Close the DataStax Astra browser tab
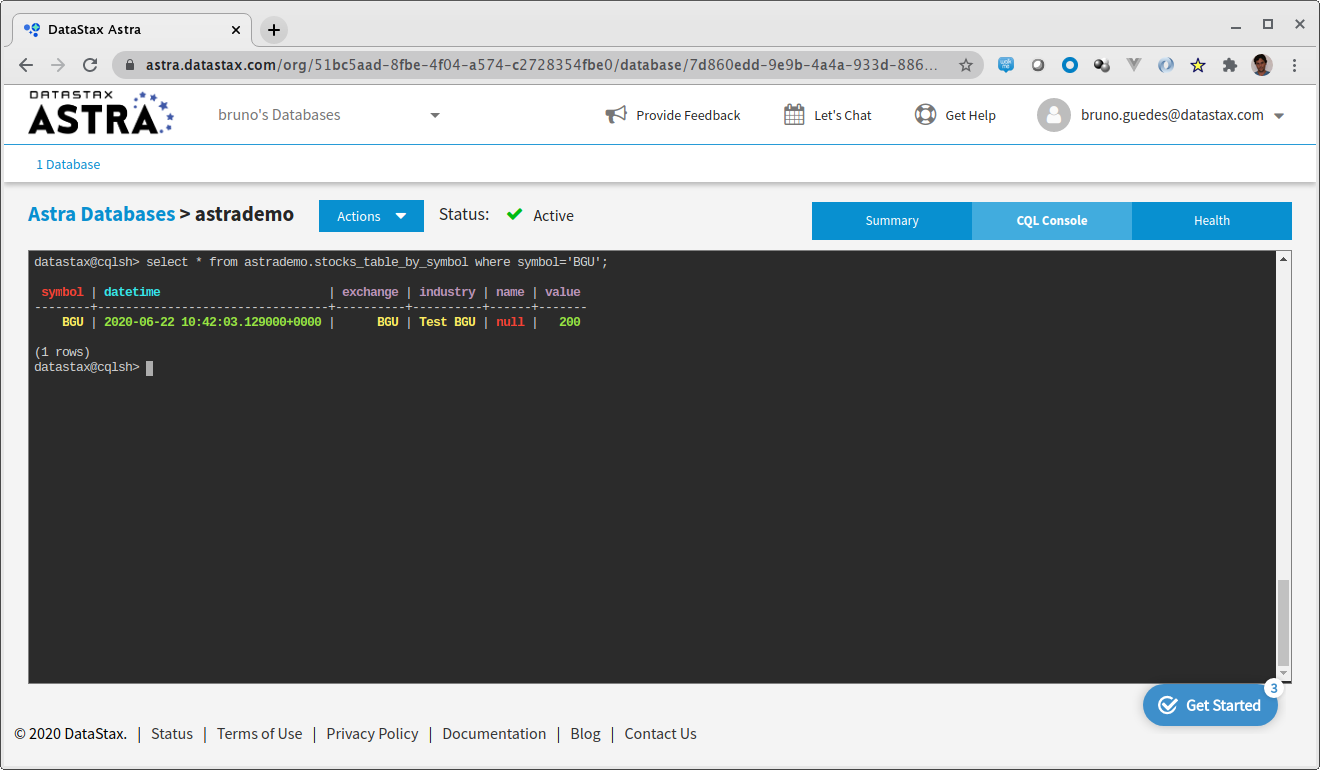This screenshot has height=770, width=1320. [236, 30]
